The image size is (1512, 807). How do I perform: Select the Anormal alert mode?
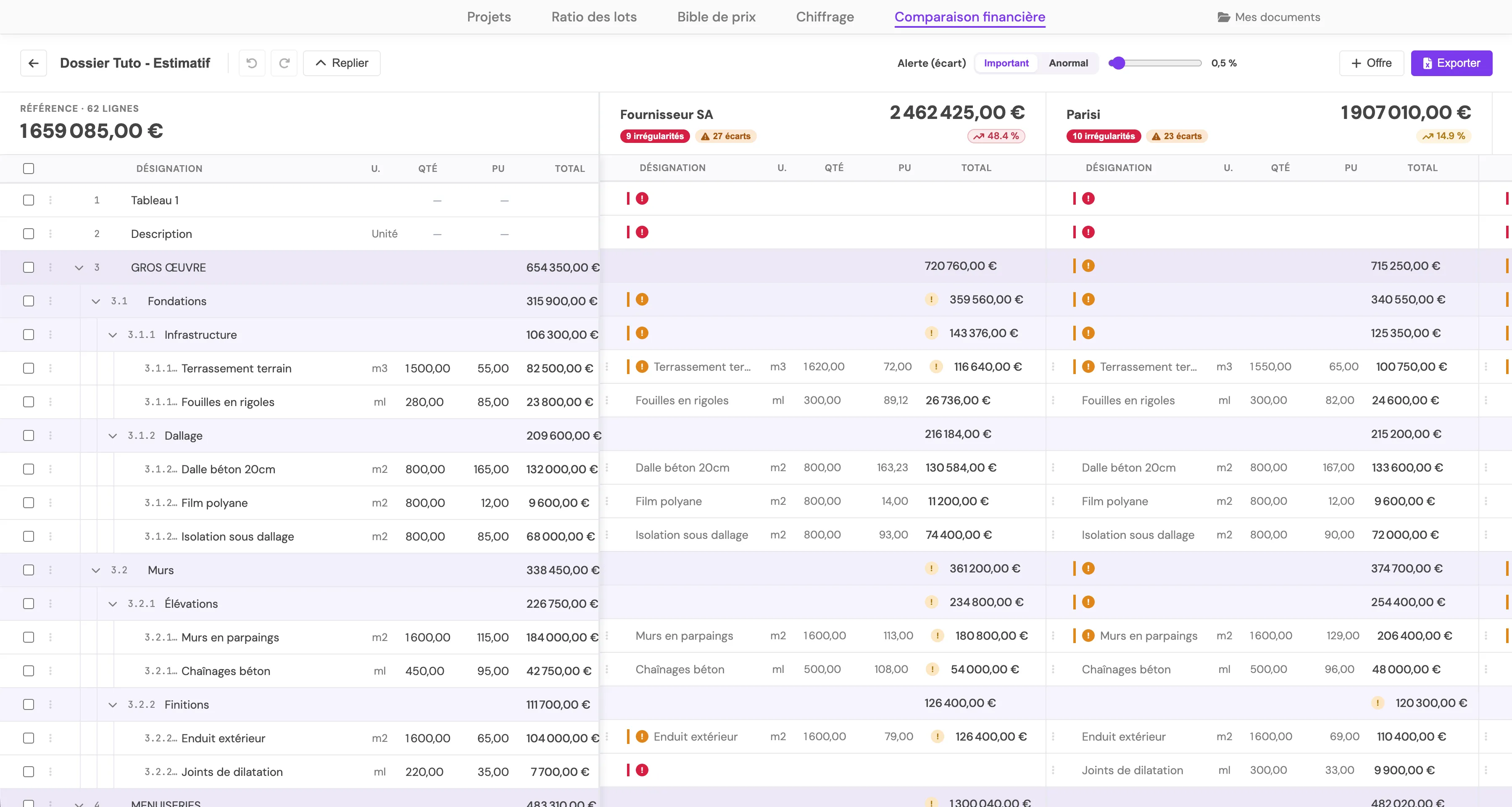click(1068, 63)
